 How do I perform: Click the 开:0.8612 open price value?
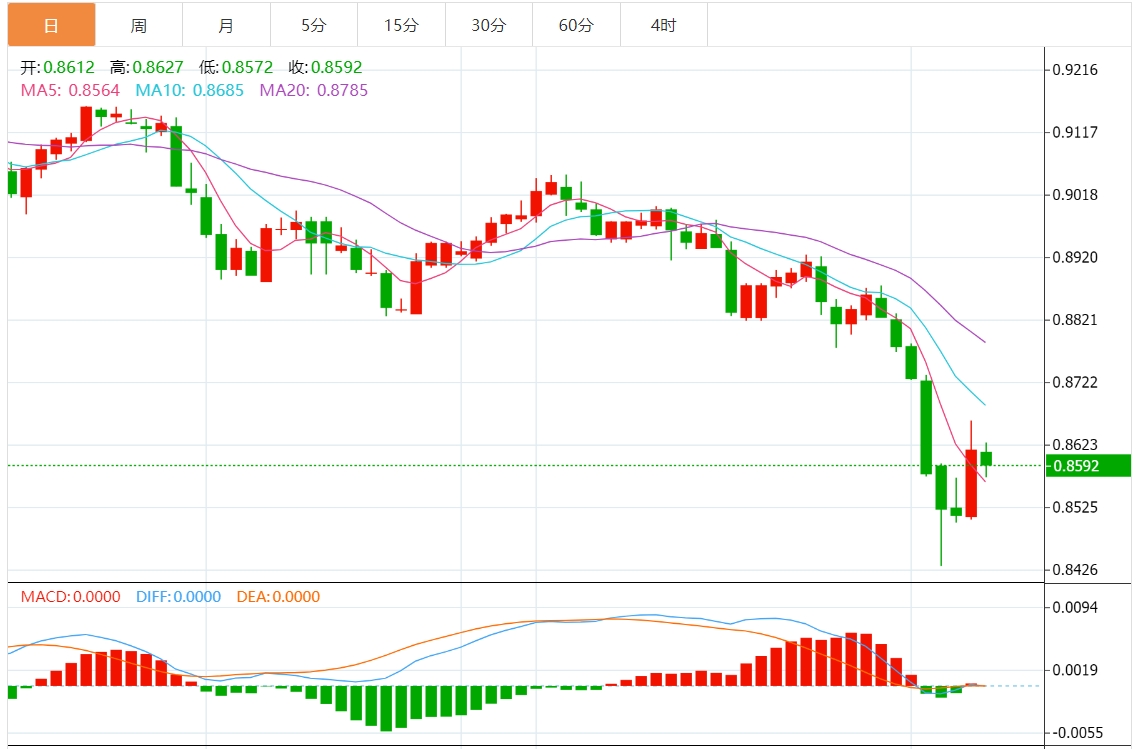57,67
